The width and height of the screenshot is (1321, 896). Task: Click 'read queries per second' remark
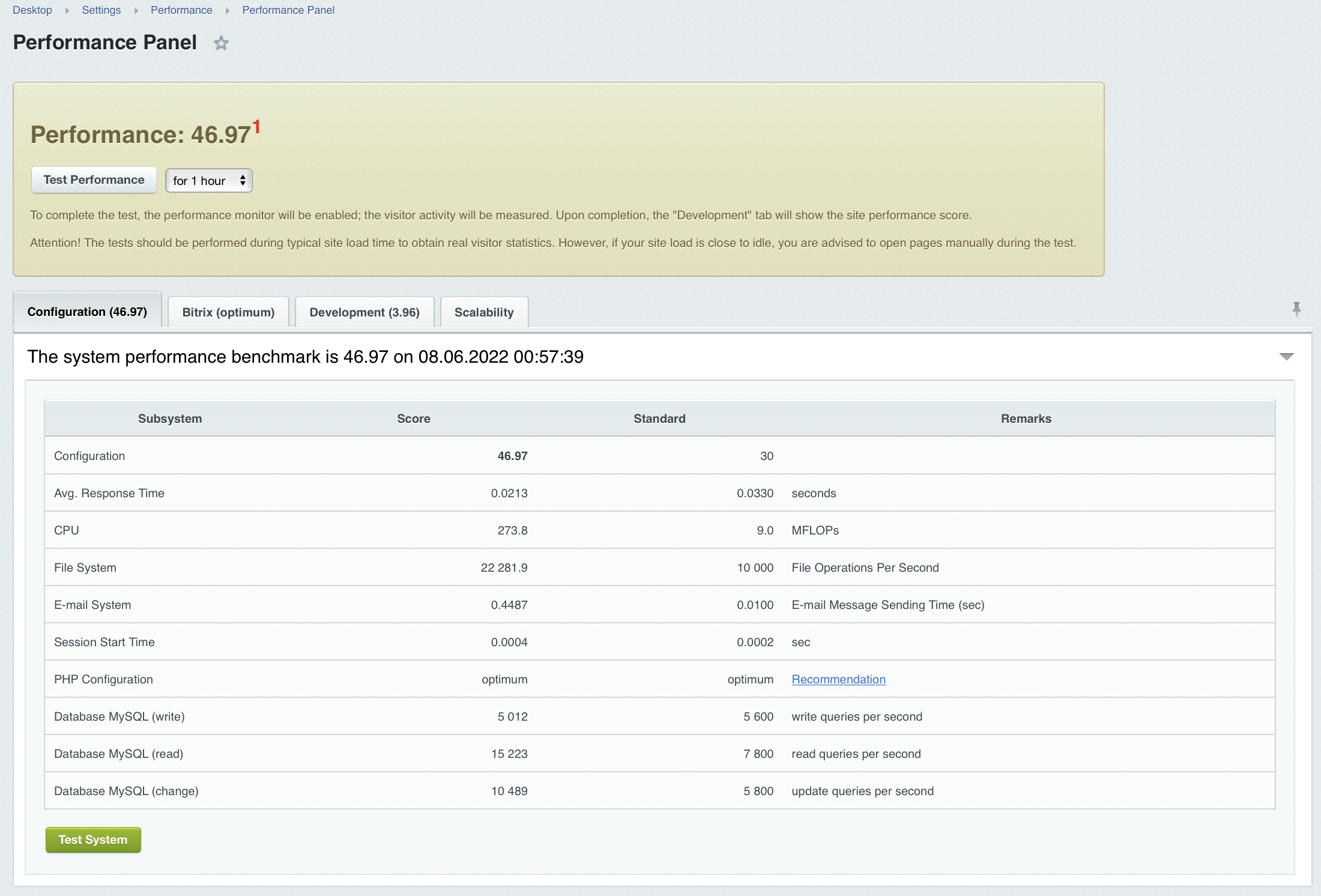point(856,754)
